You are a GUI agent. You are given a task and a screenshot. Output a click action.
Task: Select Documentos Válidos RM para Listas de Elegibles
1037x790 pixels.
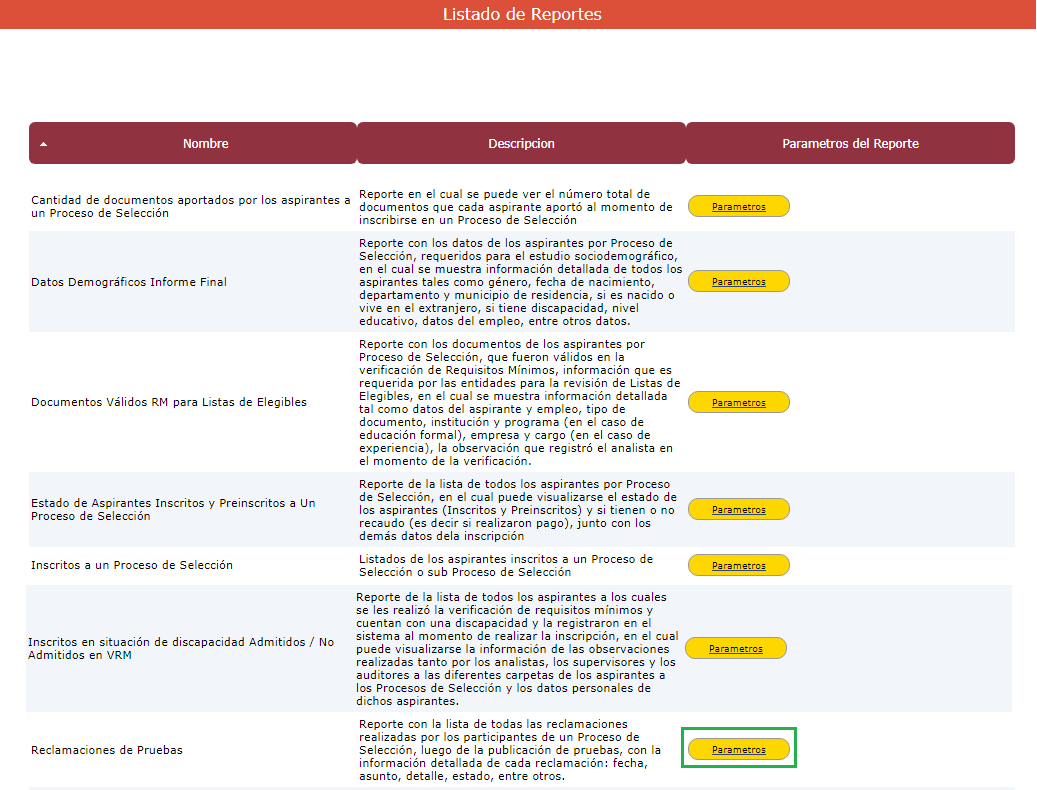[x=169, y=402]
